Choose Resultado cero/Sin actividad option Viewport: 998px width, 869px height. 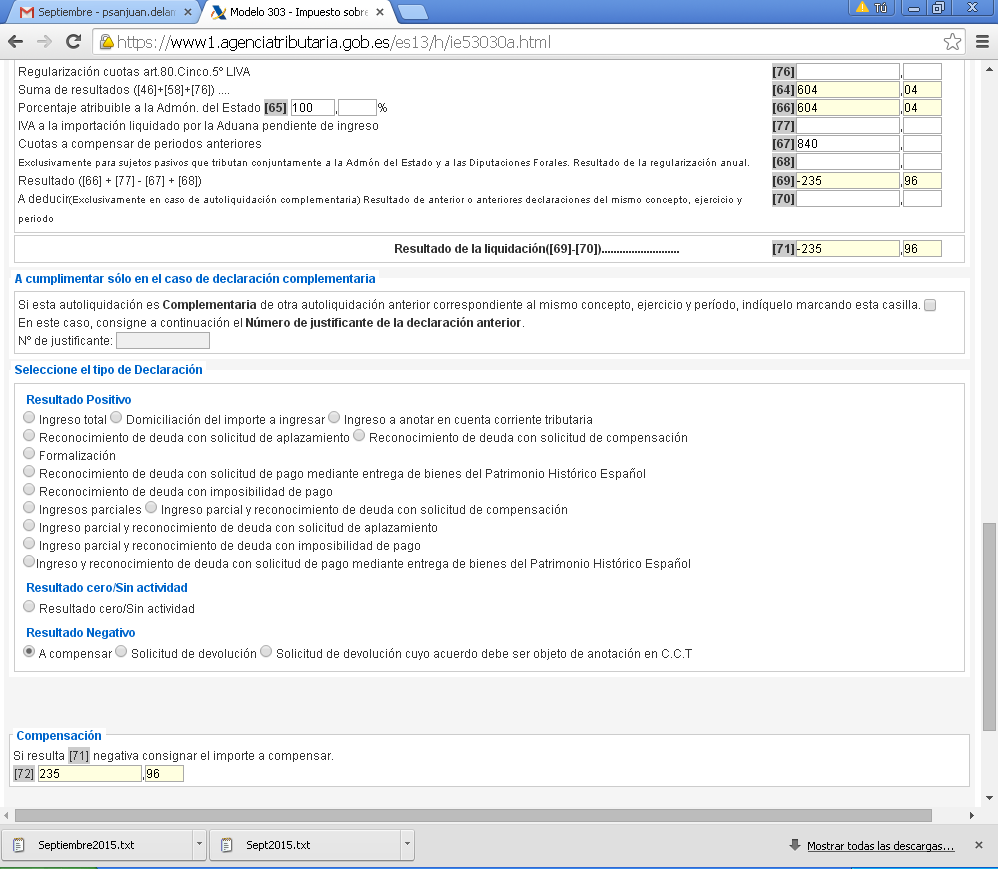(30, 607)
